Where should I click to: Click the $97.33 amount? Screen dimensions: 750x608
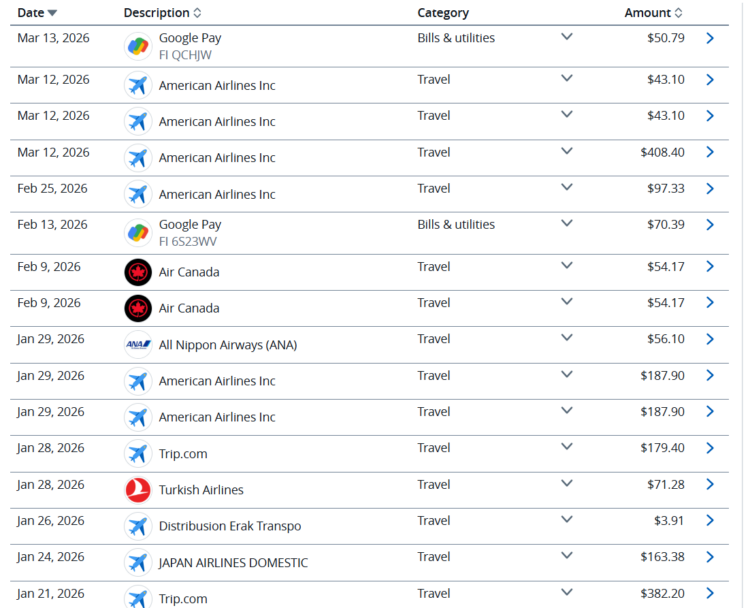click(666, 188)
